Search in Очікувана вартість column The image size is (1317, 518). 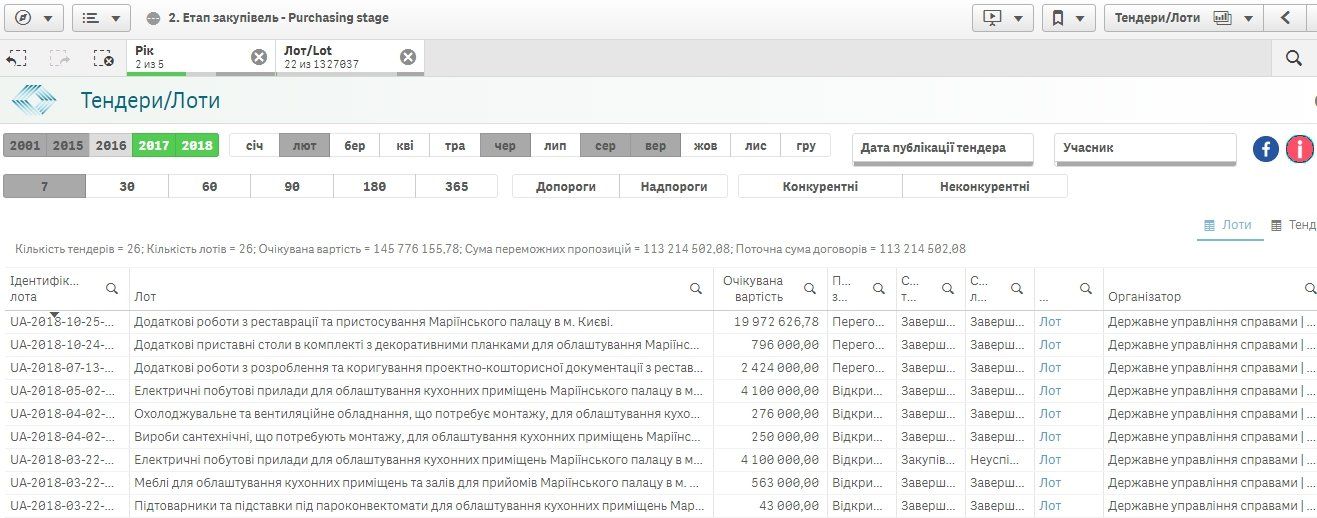[x=811, y=288]
